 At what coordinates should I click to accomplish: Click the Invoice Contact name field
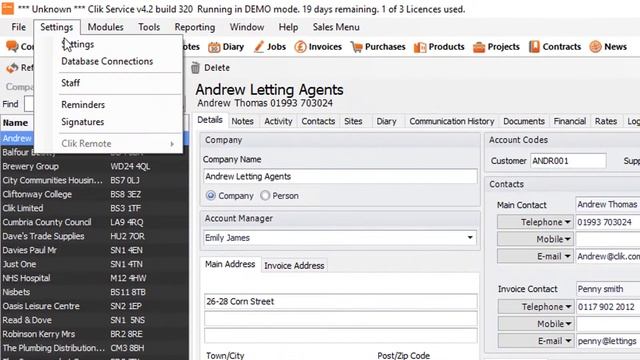pyautogui.click(x=608, y=289)
